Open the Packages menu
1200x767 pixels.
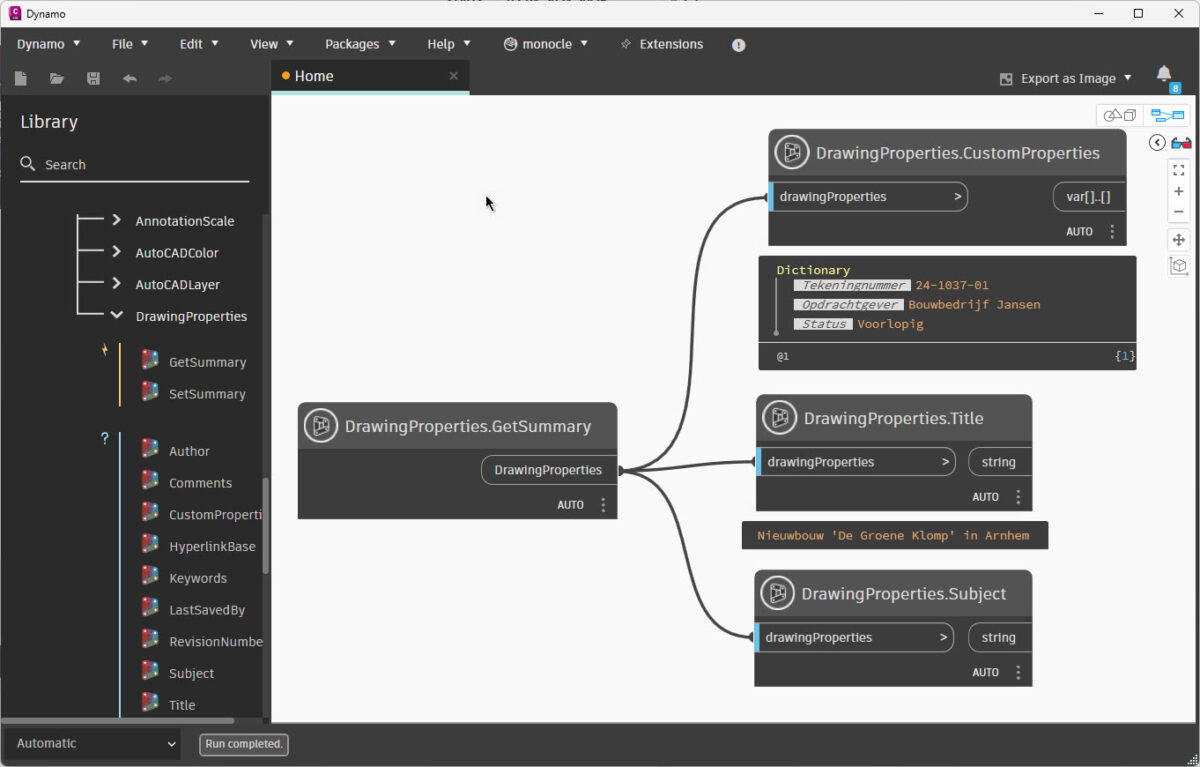[x=360, y=44]
